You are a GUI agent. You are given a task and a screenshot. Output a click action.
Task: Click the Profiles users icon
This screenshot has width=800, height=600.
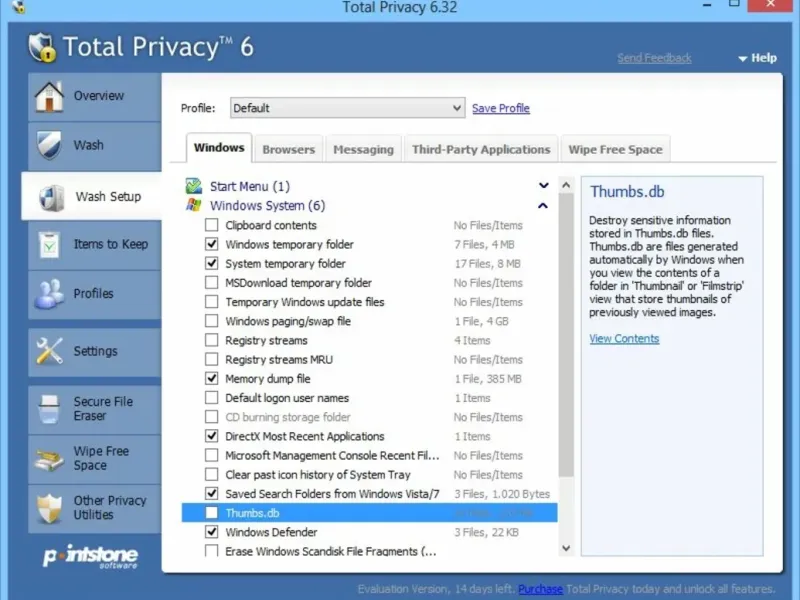click(x=49, y=294)
